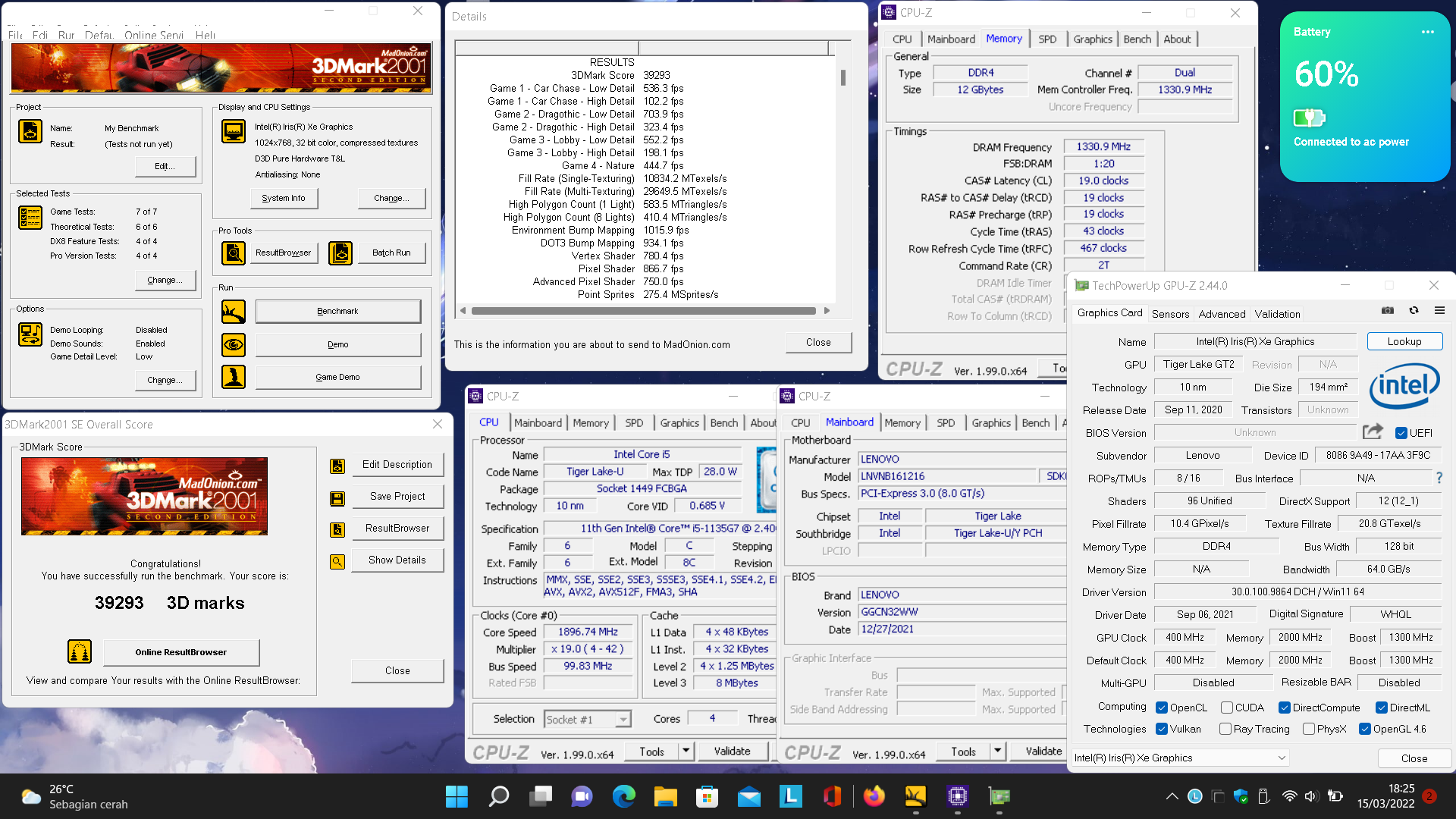Screen dimensions: 1456x819
Task: Click the Online ResultBrowser icon
Action: click(x=80, y=651)
